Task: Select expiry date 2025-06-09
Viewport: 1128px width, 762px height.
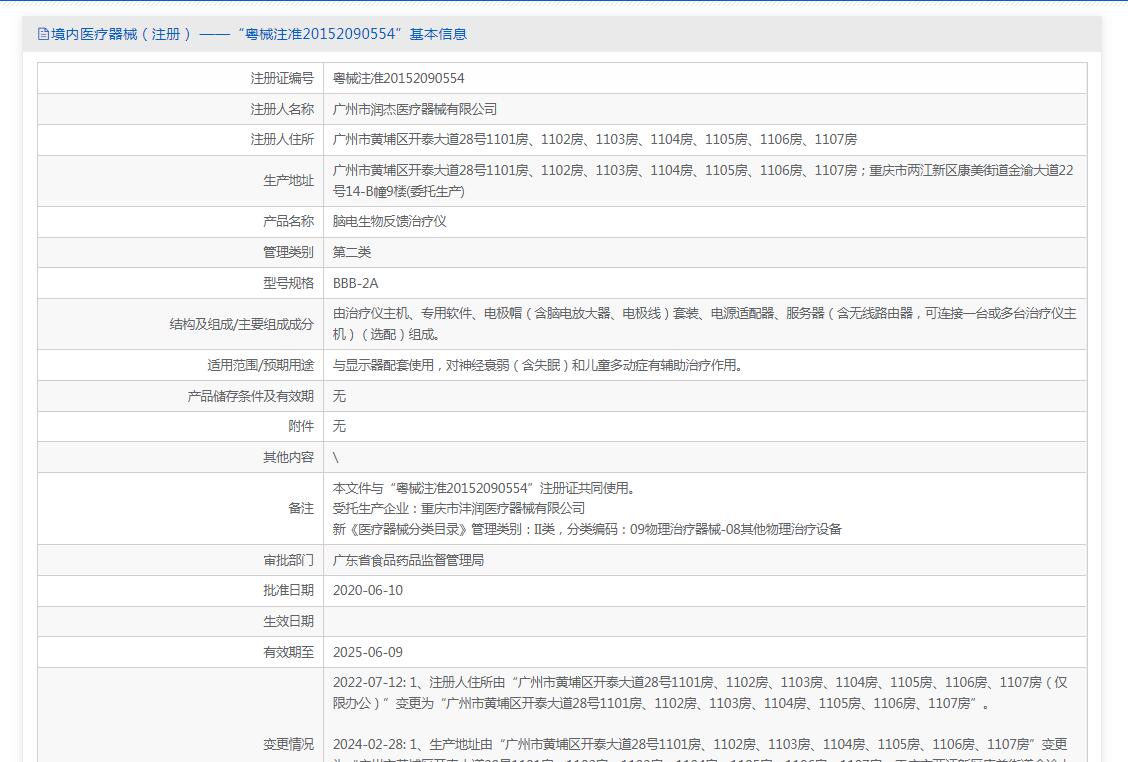Action: [368, 652]
